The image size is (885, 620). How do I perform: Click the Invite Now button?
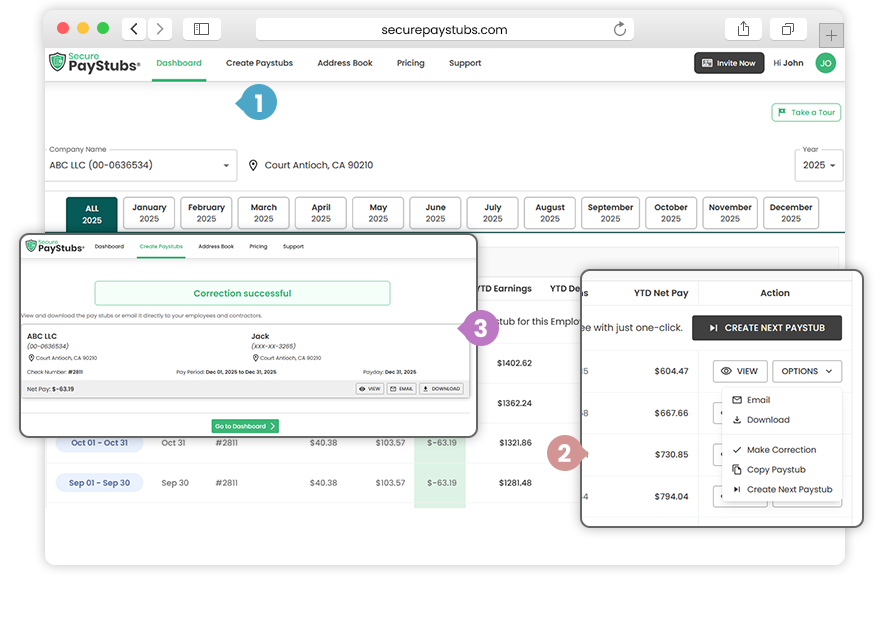729,63
